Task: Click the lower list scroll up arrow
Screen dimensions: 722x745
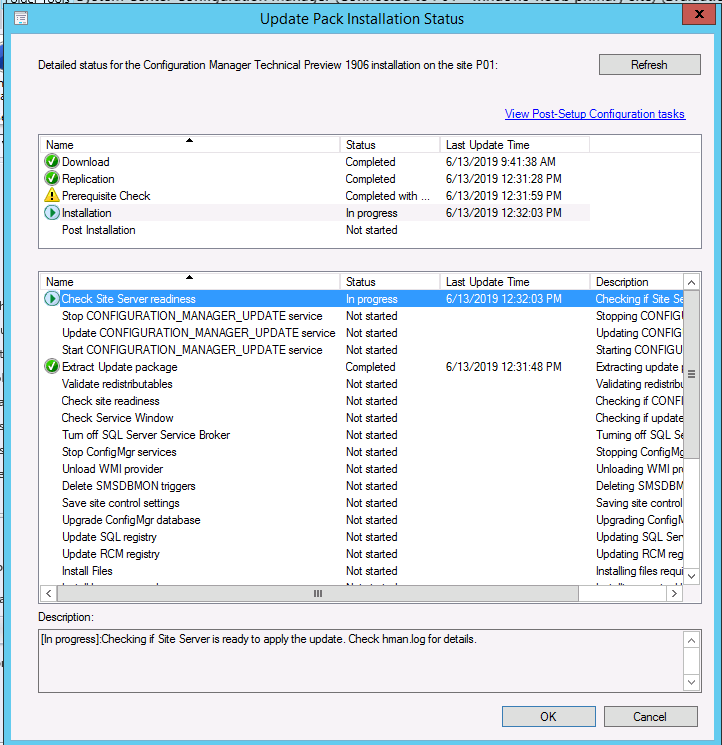Action: point(692,282)
